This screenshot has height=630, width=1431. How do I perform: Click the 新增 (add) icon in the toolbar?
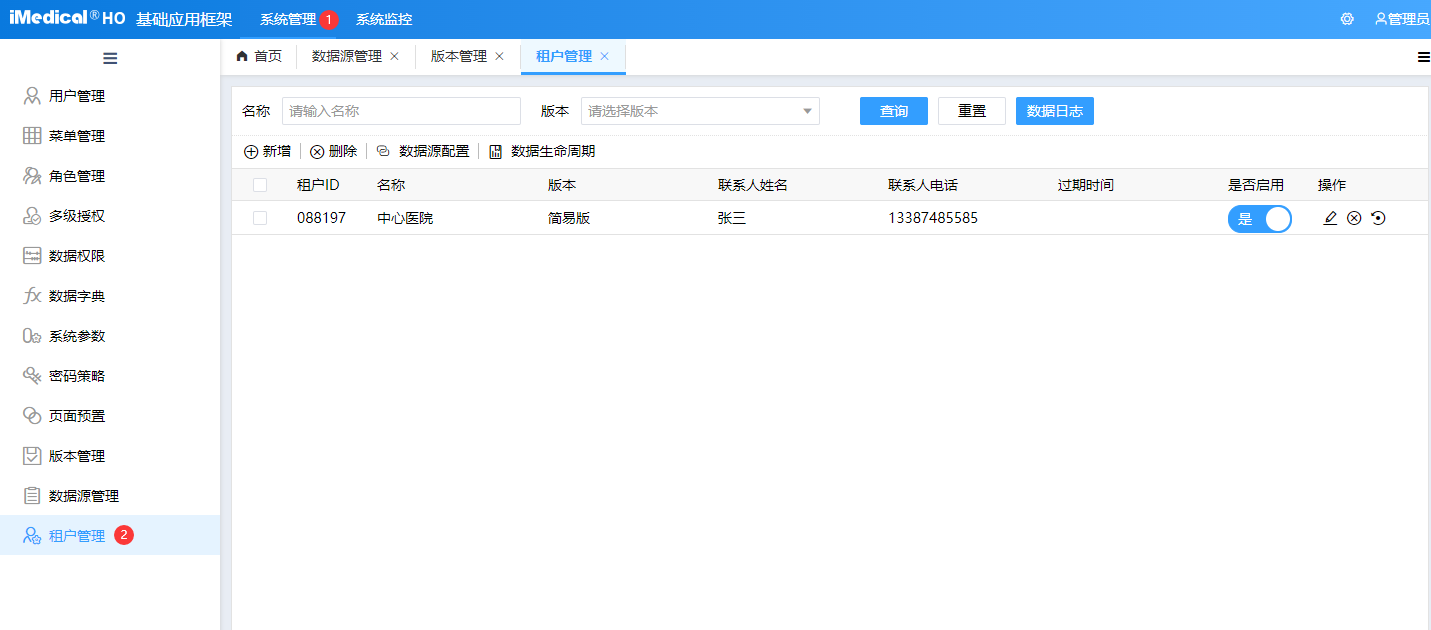pyautogui.click(x=250, y=151)
